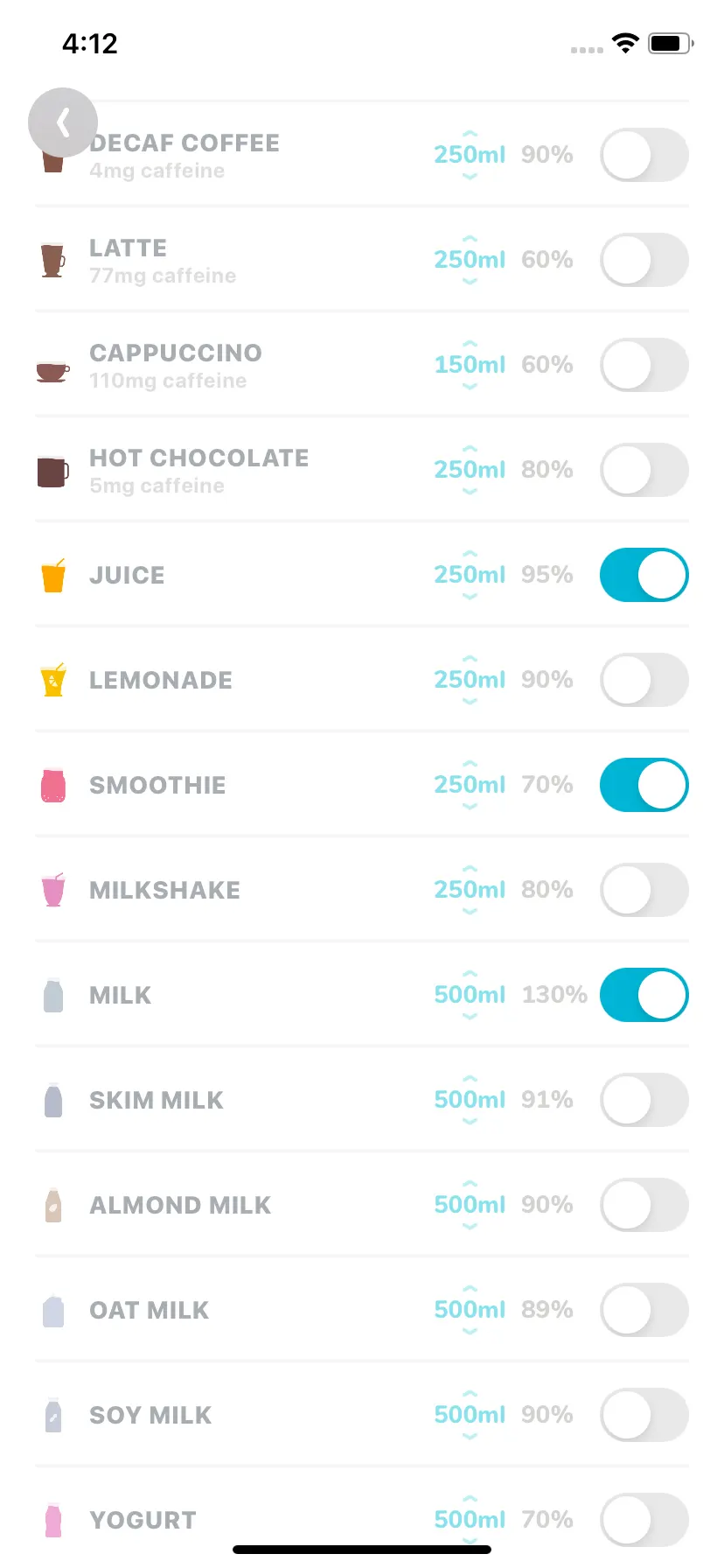This screenshot has width=724, height=1568.
Task: Select the Hot Chocolate drink name
Action: pyautogui.click(x=199, y=458)
